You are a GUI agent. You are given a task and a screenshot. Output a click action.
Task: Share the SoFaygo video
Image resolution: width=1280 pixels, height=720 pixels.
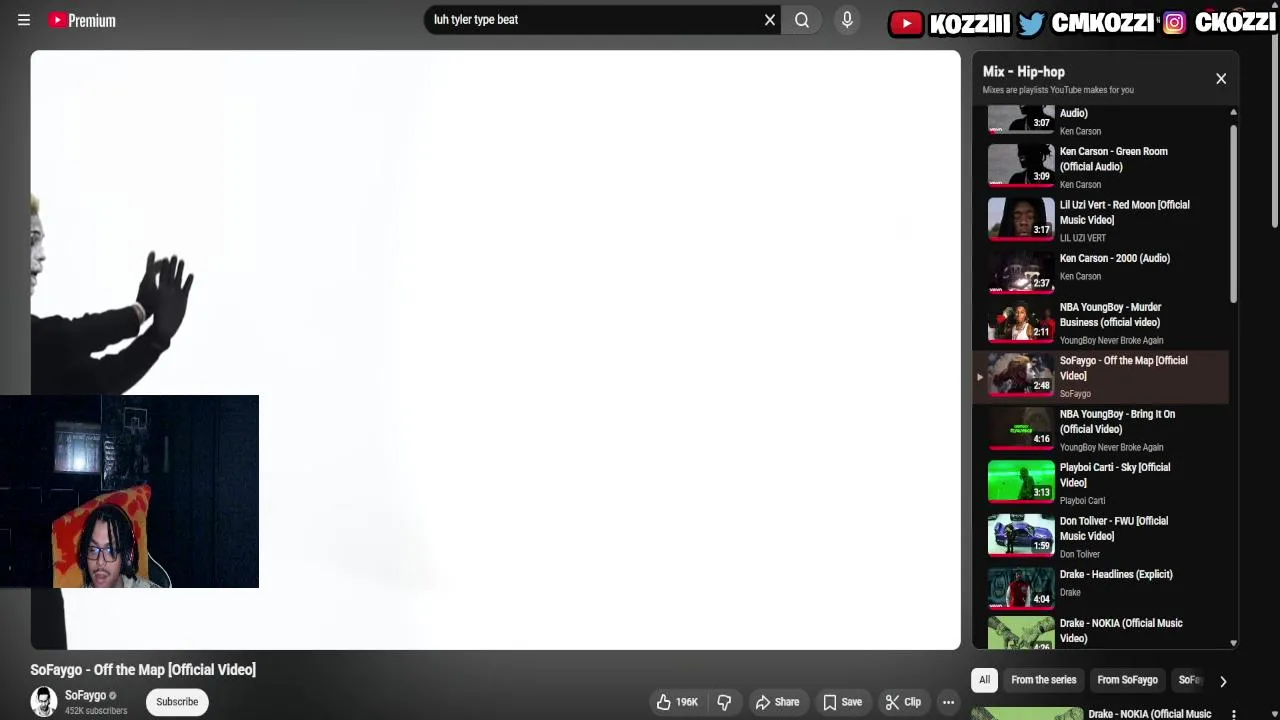[x=777, y=702]
